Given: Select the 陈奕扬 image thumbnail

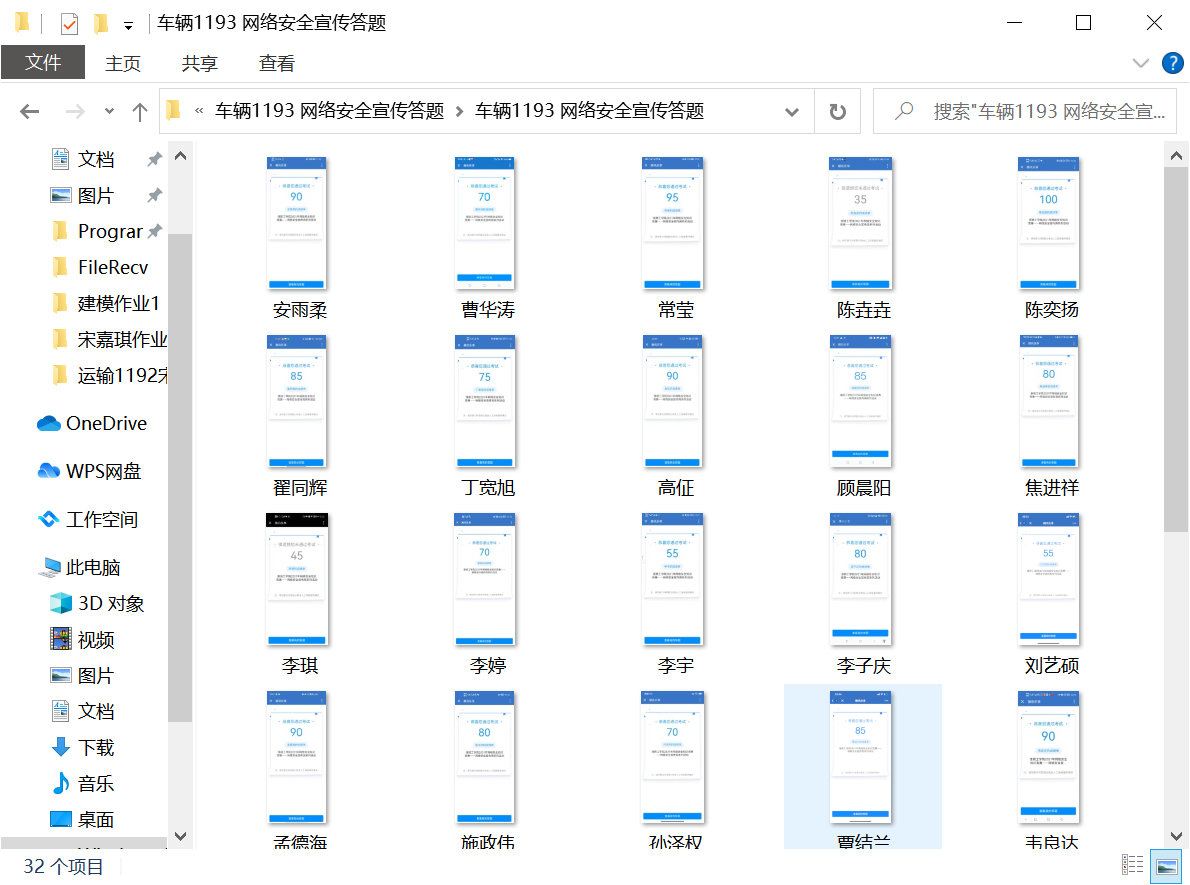Looking at the screenshot, I should click(1048, 225).
